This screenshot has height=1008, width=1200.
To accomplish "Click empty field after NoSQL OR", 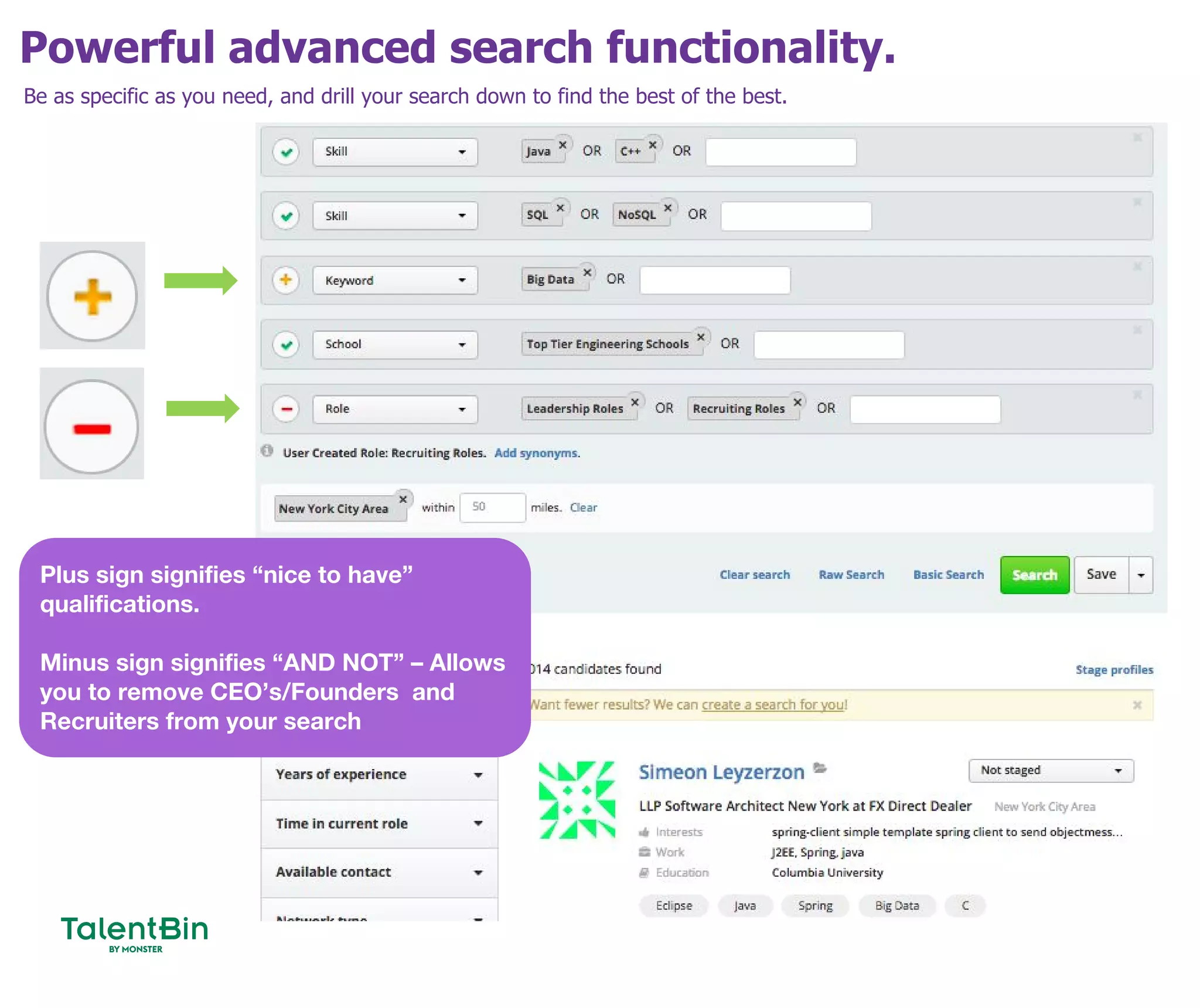I will pos(796,216).
